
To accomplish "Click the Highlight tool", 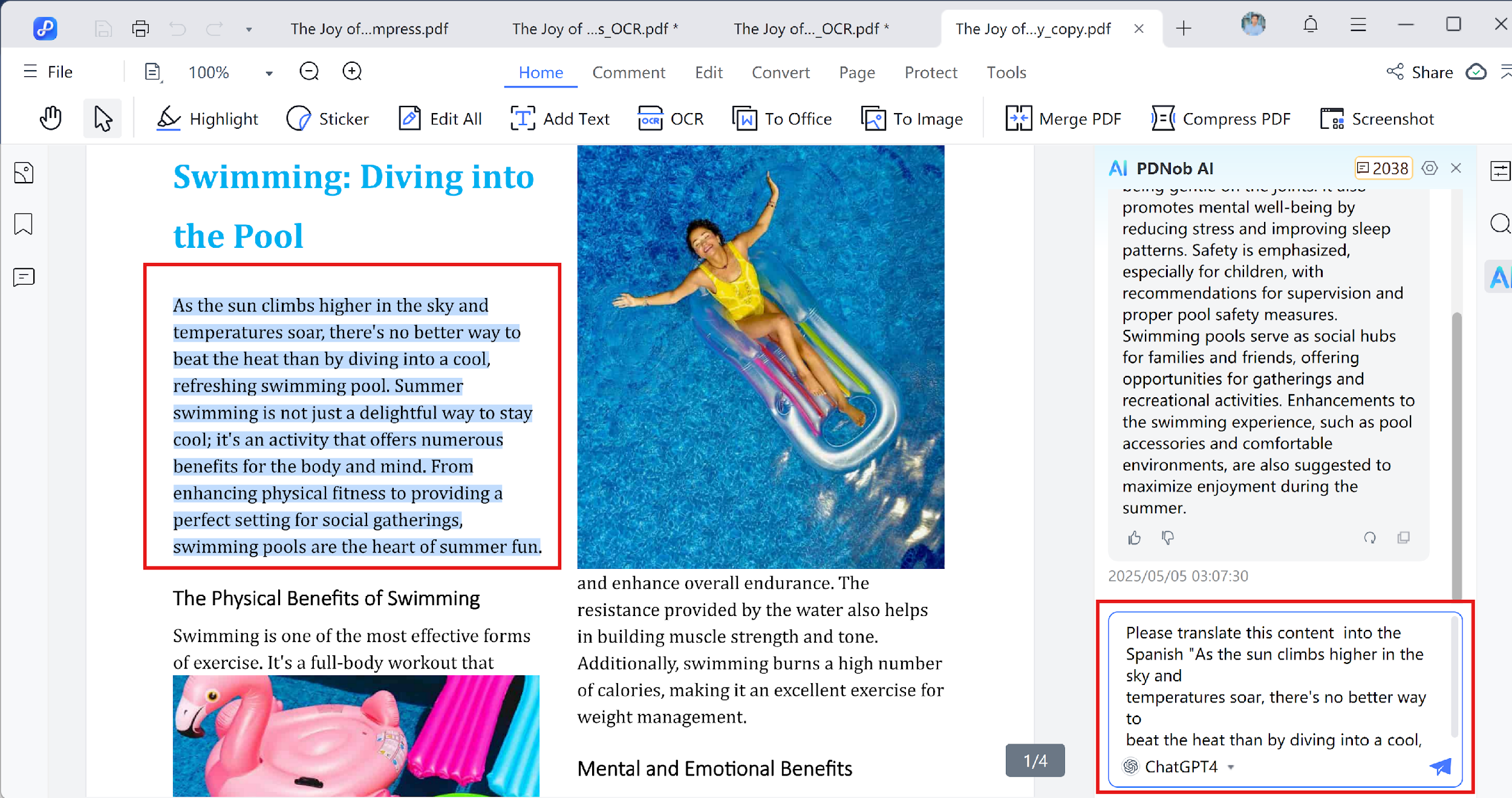I will 207,118.
